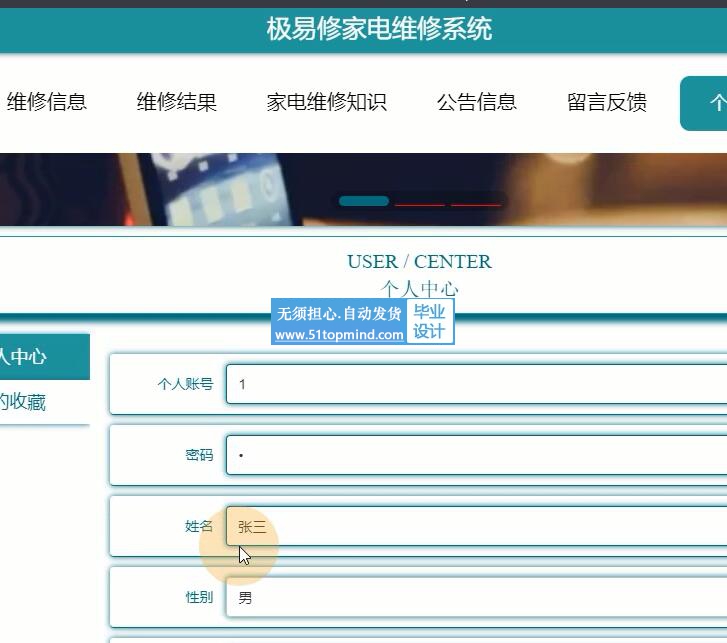Screen dimensions: 727x643
Task: Open the 维修信息 navigation item
Action: click(47, 102)
